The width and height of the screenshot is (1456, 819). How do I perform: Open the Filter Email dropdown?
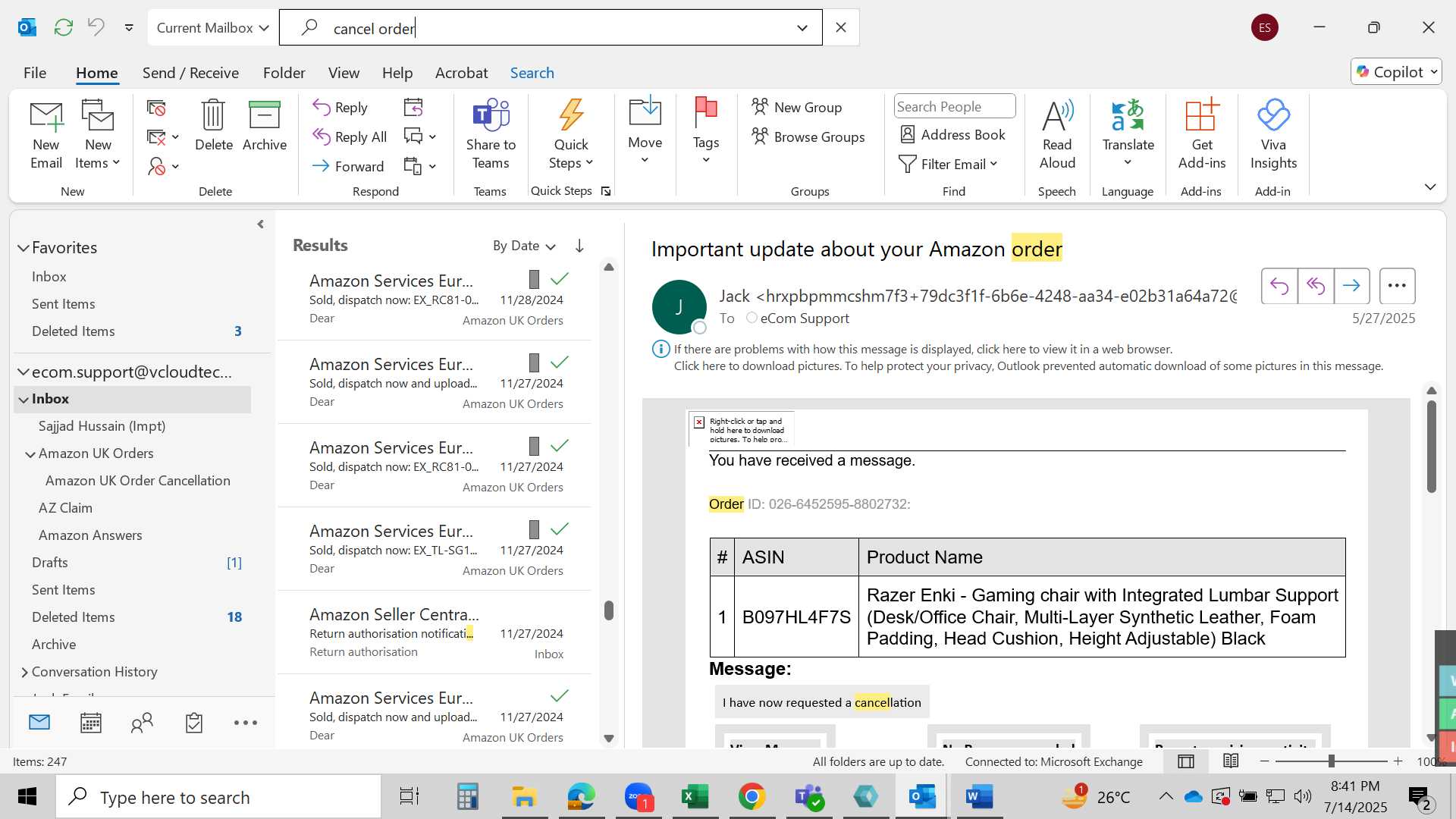[x=948, y=165]
